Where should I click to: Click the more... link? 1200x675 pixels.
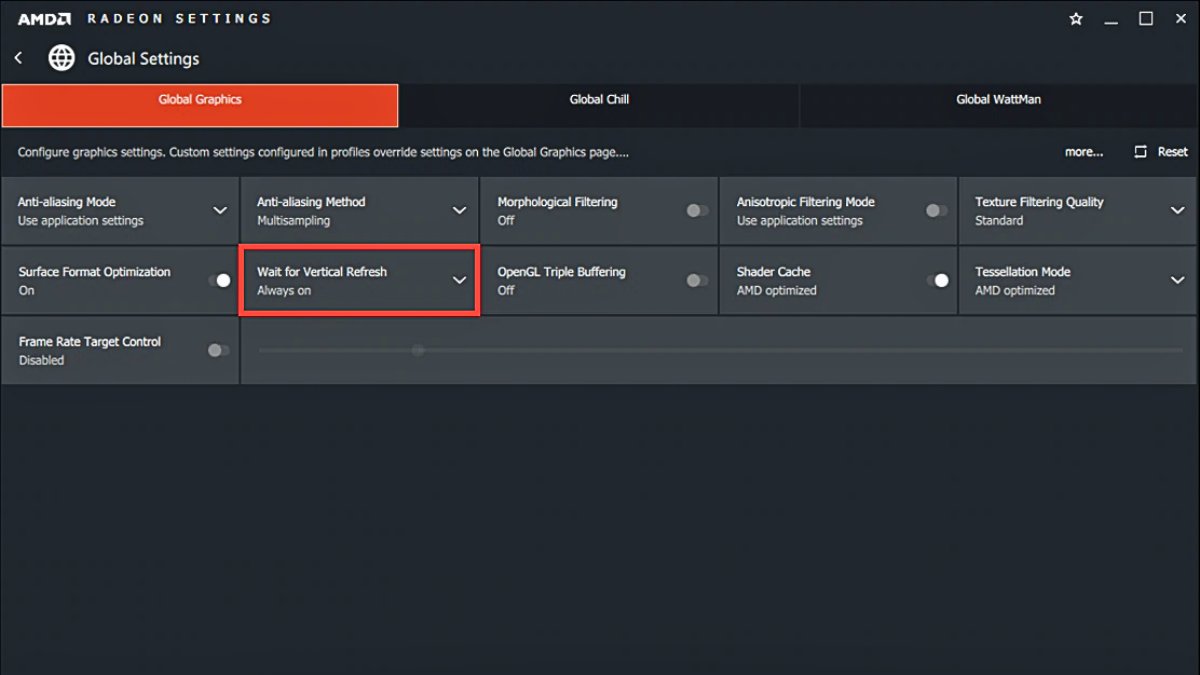[1084, 152]
